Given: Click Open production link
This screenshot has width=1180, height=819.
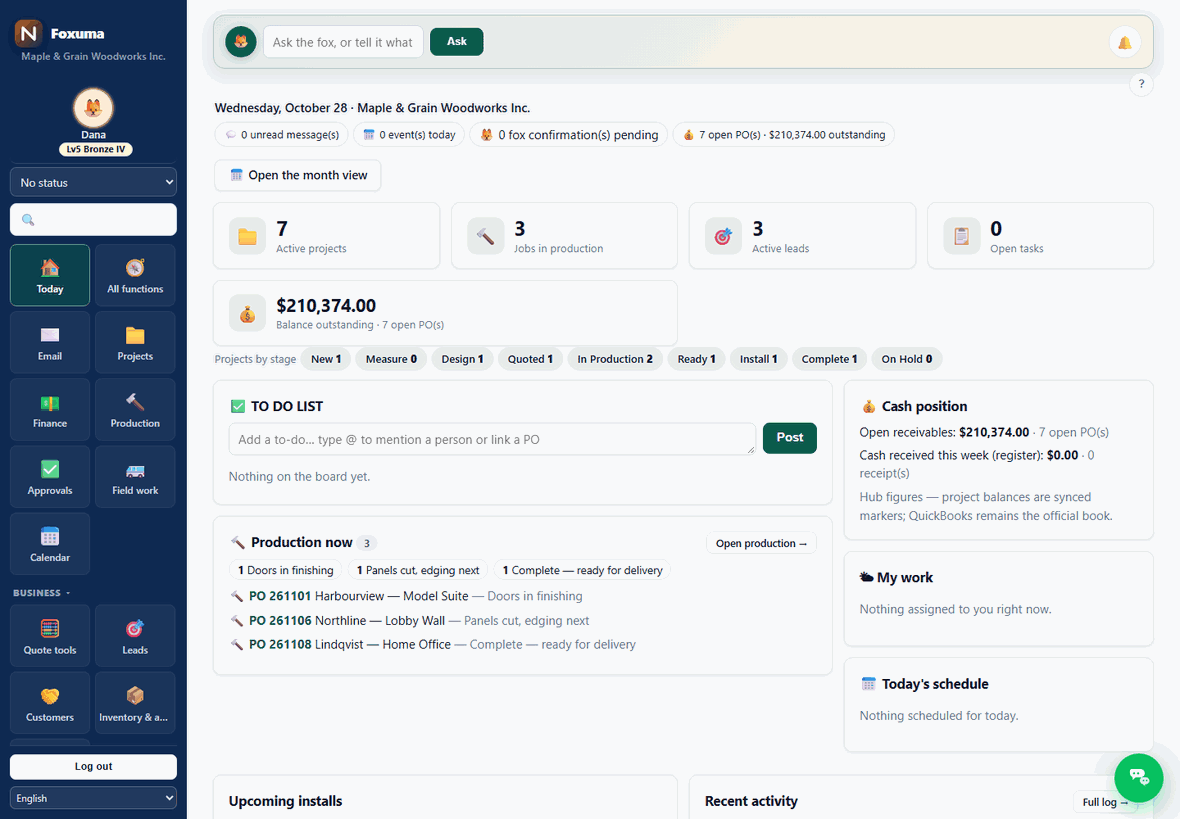Looking at the screenshot, I should (x=761, y=543).
